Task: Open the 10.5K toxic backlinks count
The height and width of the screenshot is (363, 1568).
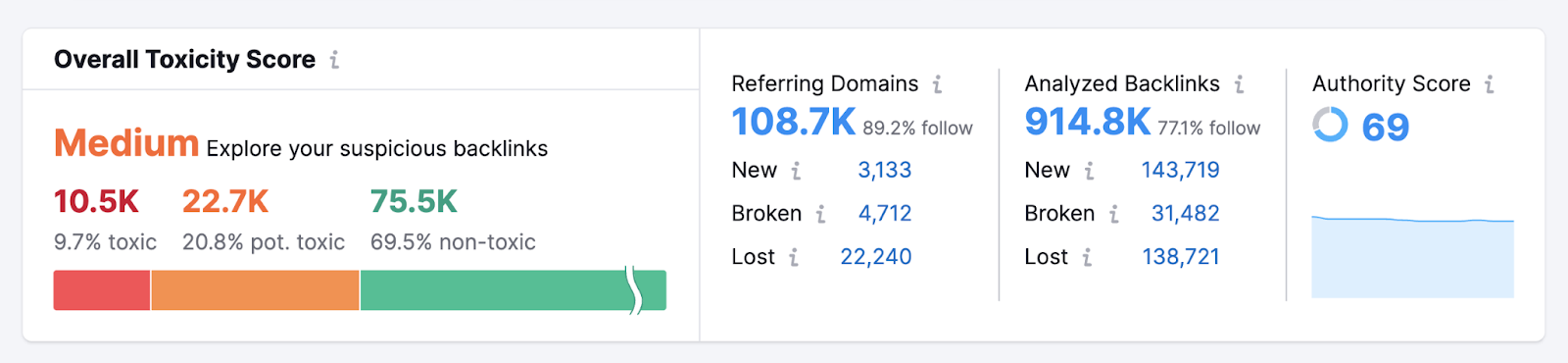Action: (x=96, y=201)
